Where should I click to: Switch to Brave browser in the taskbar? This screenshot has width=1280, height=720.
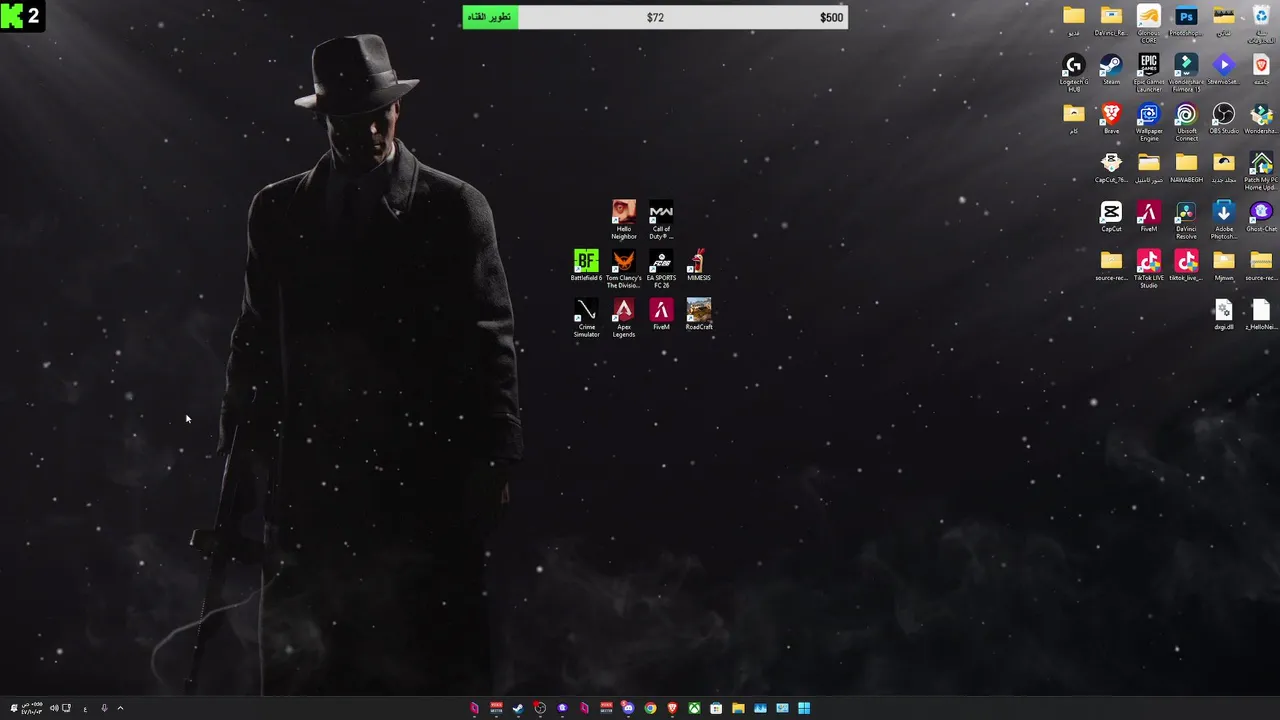point(672,708)
